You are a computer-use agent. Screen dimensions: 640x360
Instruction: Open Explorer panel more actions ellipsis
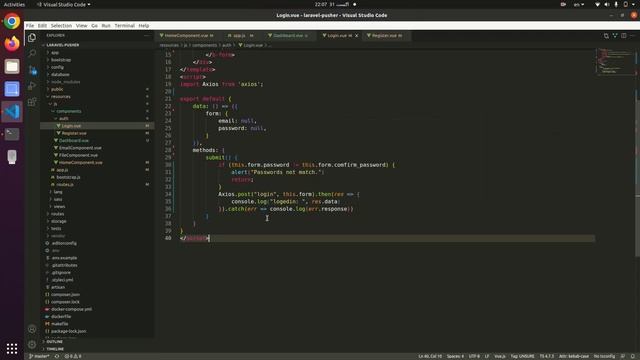147,36
